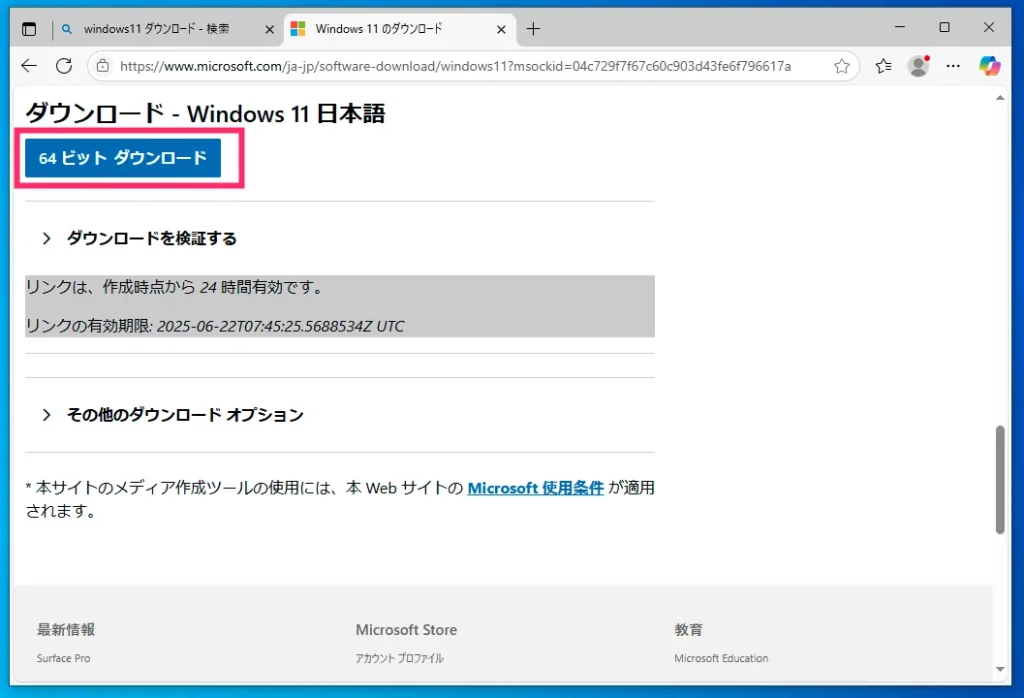Go back with the back arrow
The image size is (1024, 698).
coord(29,66)
